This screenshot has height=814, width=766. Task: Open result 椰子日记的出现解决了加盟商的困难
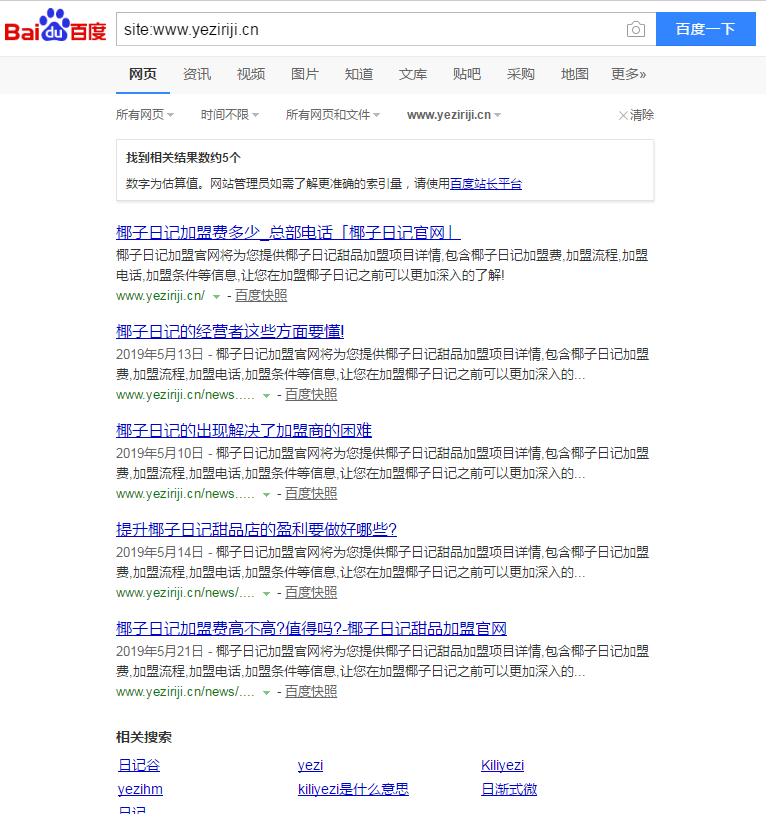coord(244,430)
